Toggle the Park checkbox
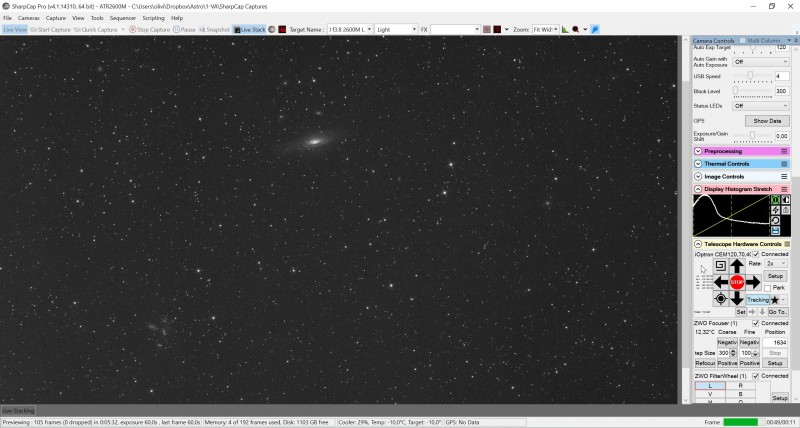800x428 pixels. pos(767,288)
